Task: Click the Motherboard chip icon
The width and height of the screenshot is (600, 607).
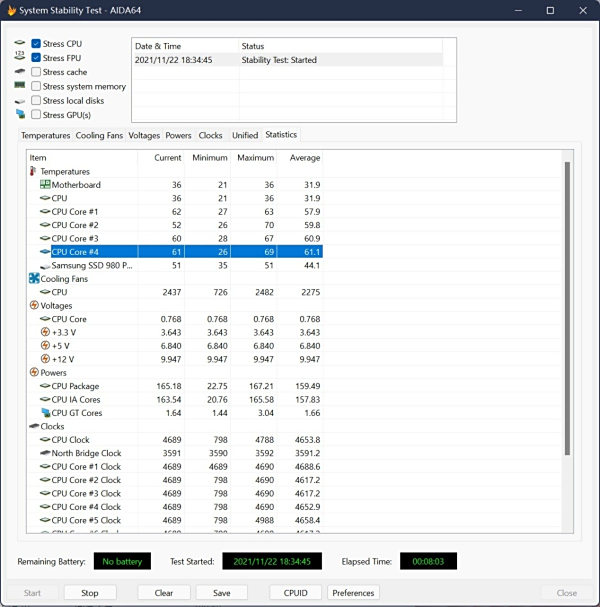Action: tap(45, 185)
